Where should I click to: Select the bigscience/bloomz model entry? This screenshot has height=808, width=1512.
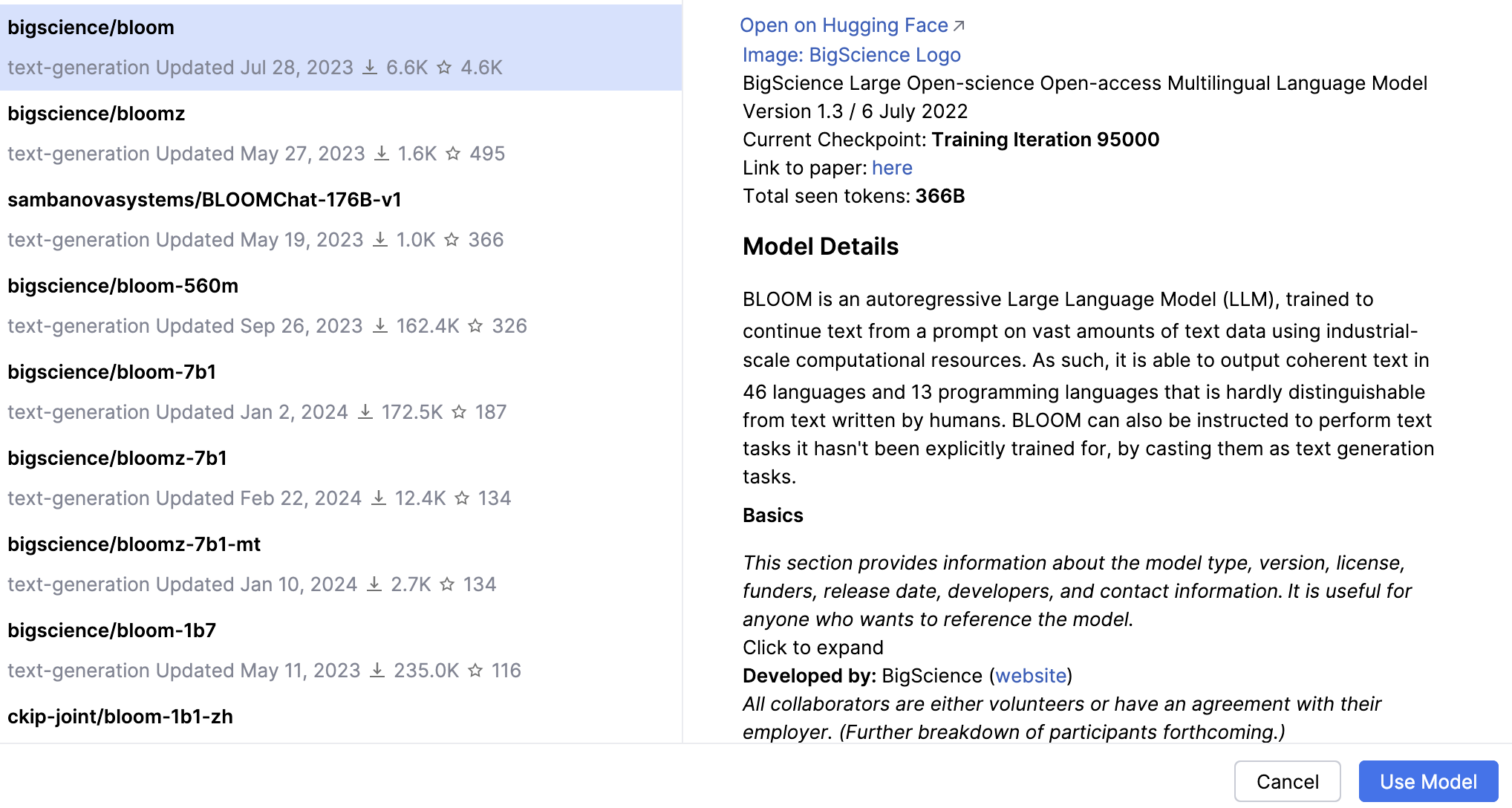point(97,114)
